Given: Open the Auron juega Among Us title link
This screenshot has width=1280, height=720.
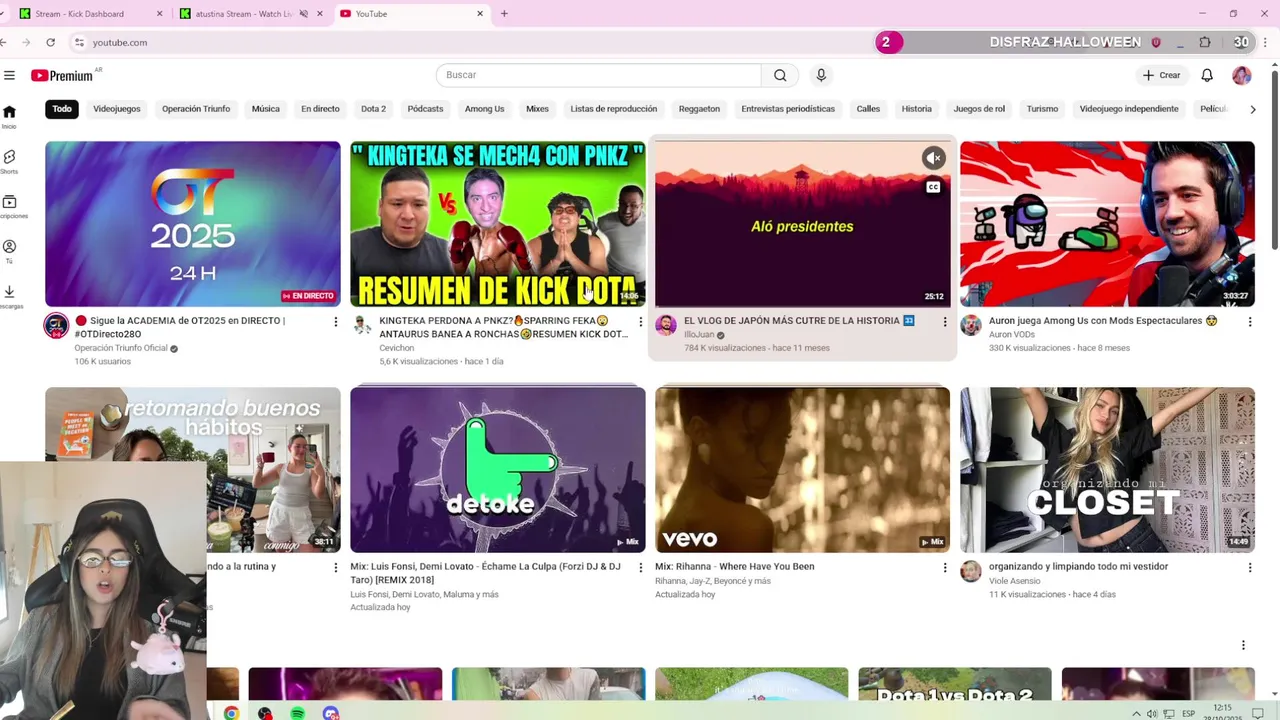Looking at the screenshot, I should 1103,321.
